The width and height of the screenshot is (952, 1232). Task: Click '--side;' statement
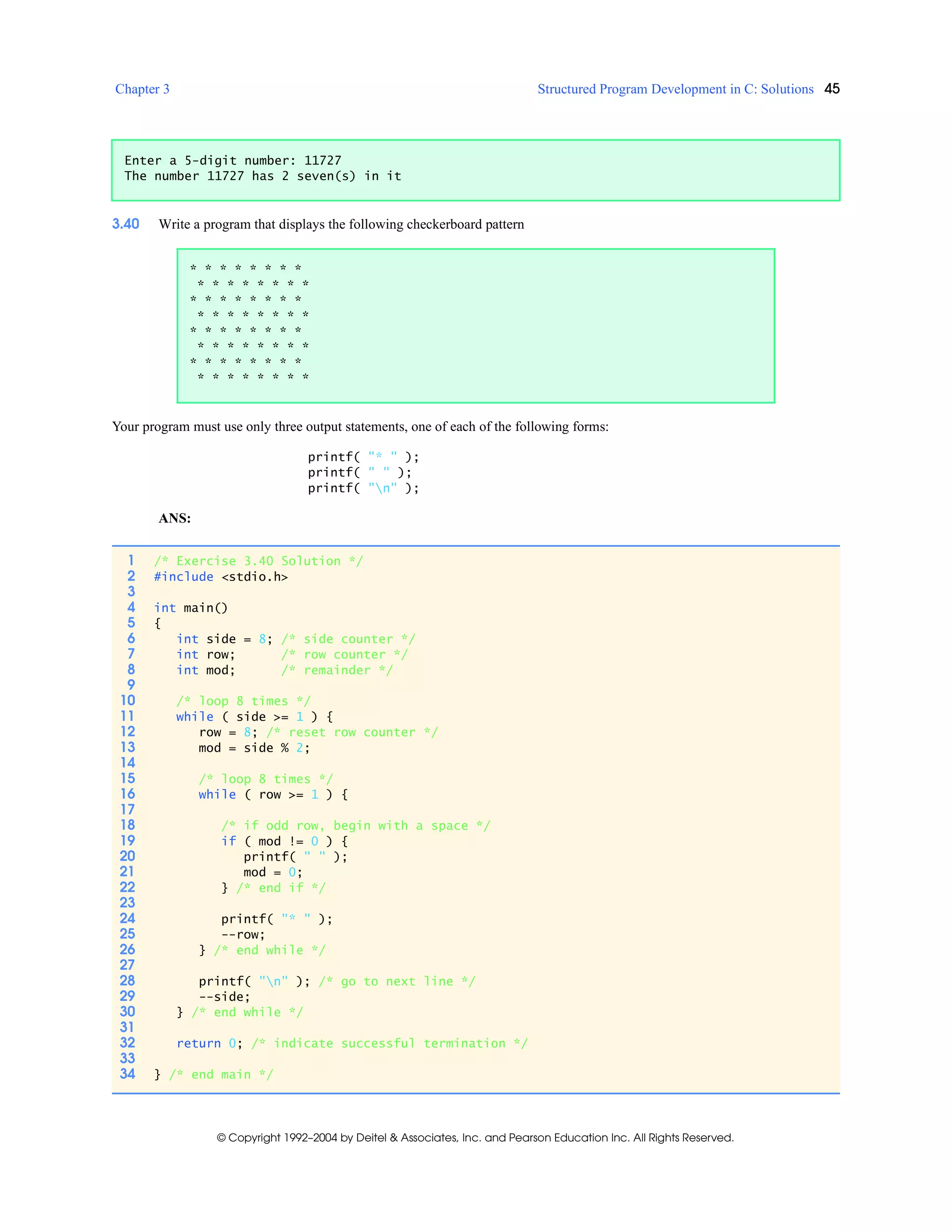[x=225, y=997]
